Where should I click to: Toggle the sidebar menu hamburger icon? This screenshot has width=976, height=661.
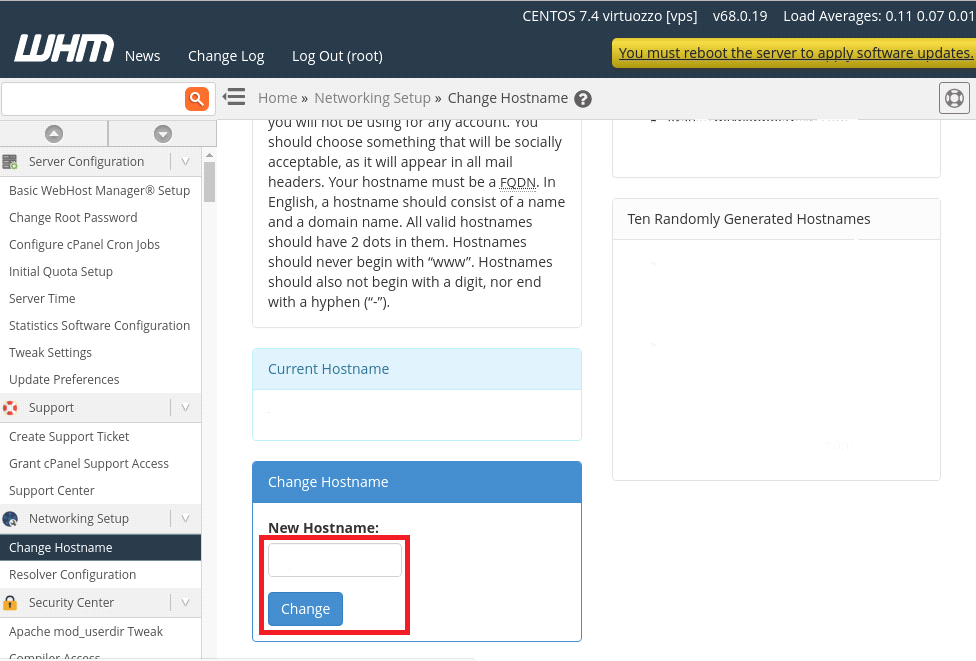click(235, 97)
